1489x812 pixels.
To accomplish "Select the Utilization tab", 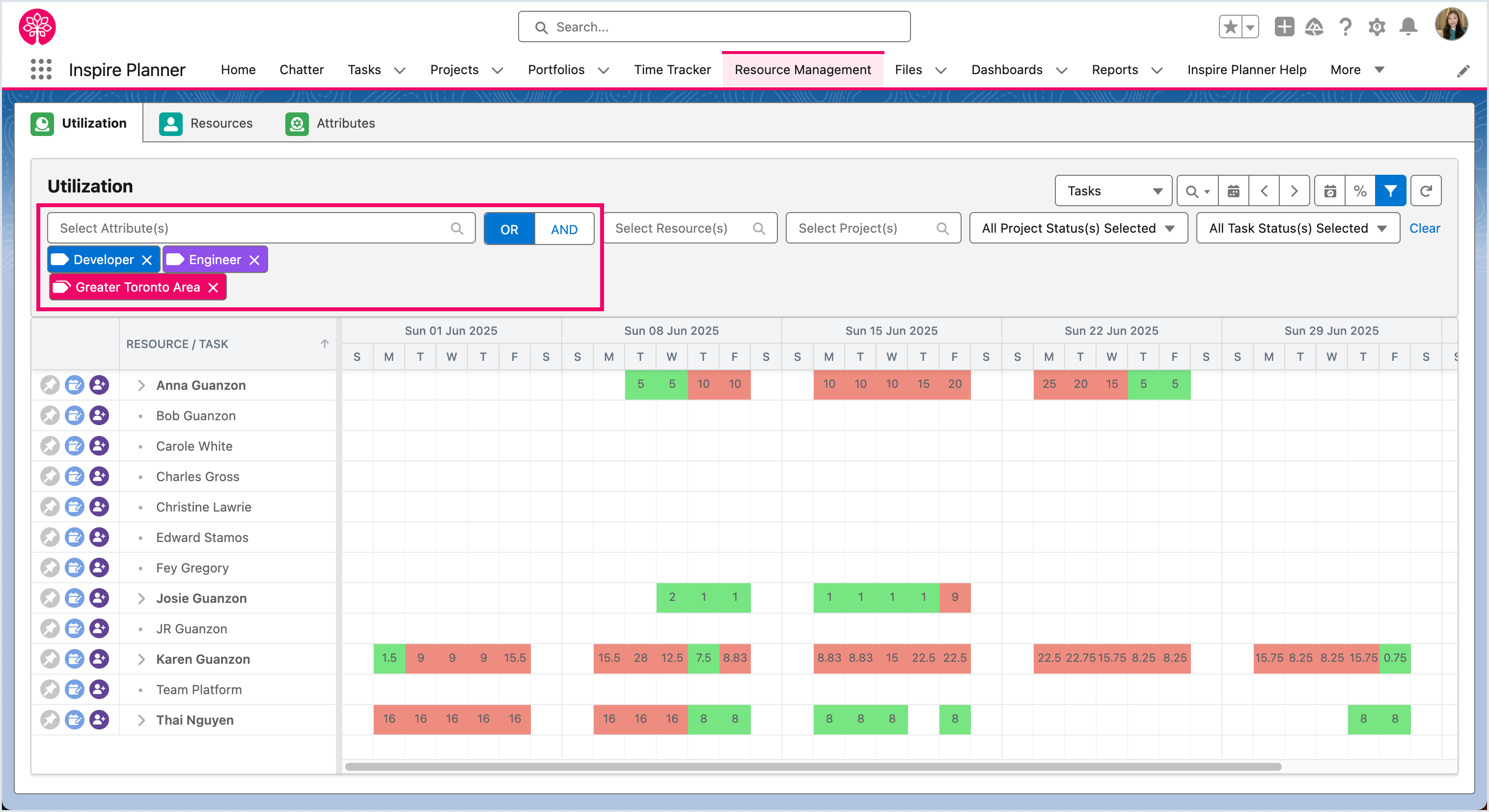I will click(x=79, y=123).
